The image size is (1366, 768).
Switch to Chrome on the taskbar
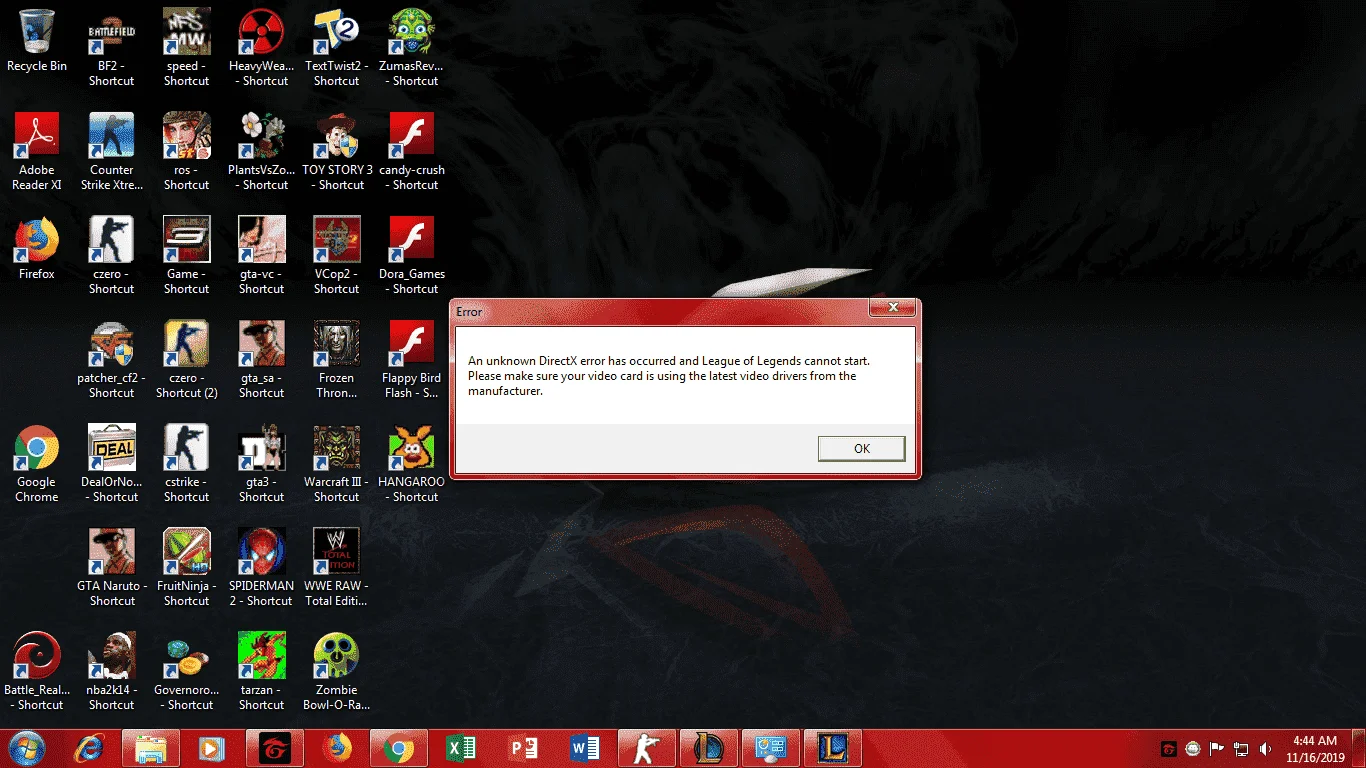point(398,748)
